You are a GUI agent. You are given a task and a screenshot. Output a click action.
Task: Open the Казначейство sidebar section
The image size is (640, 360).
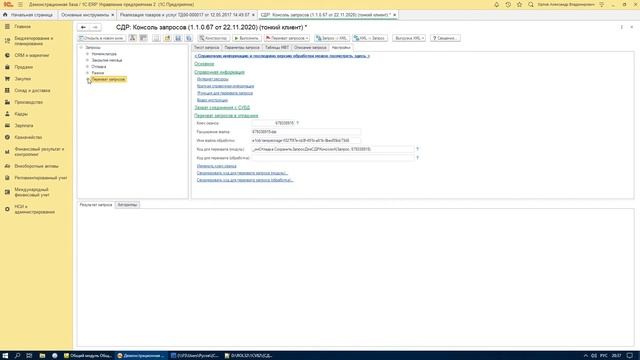coord(28,138)
